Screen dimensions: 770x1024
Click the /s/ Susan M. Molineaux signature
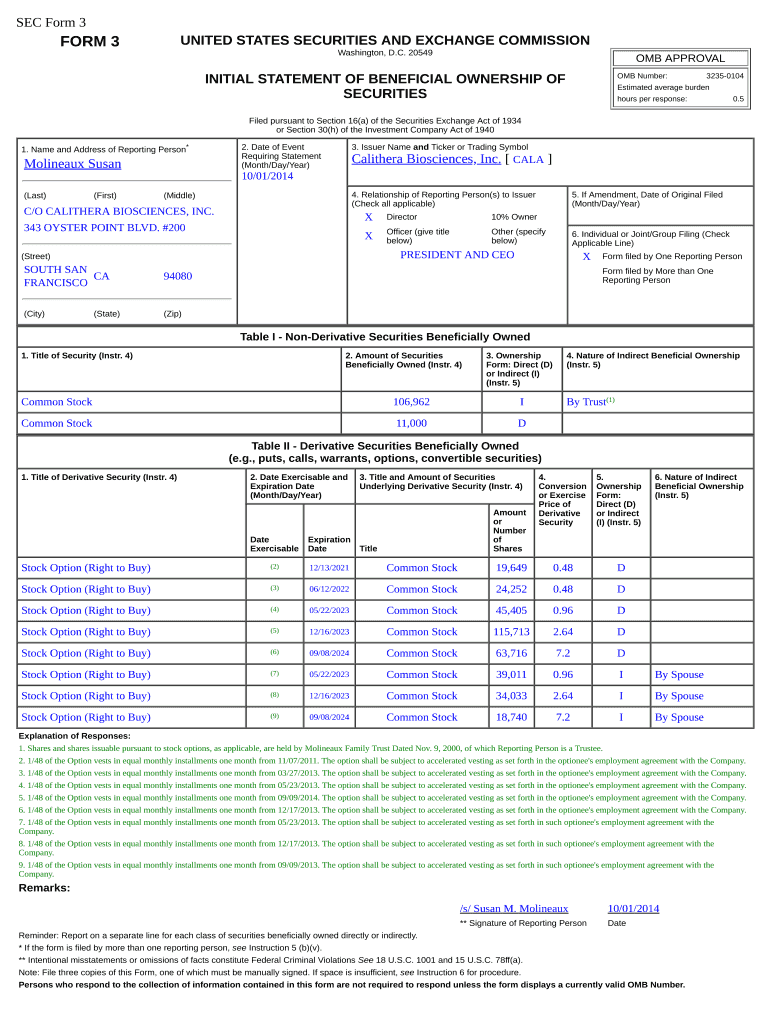[514, 909]
